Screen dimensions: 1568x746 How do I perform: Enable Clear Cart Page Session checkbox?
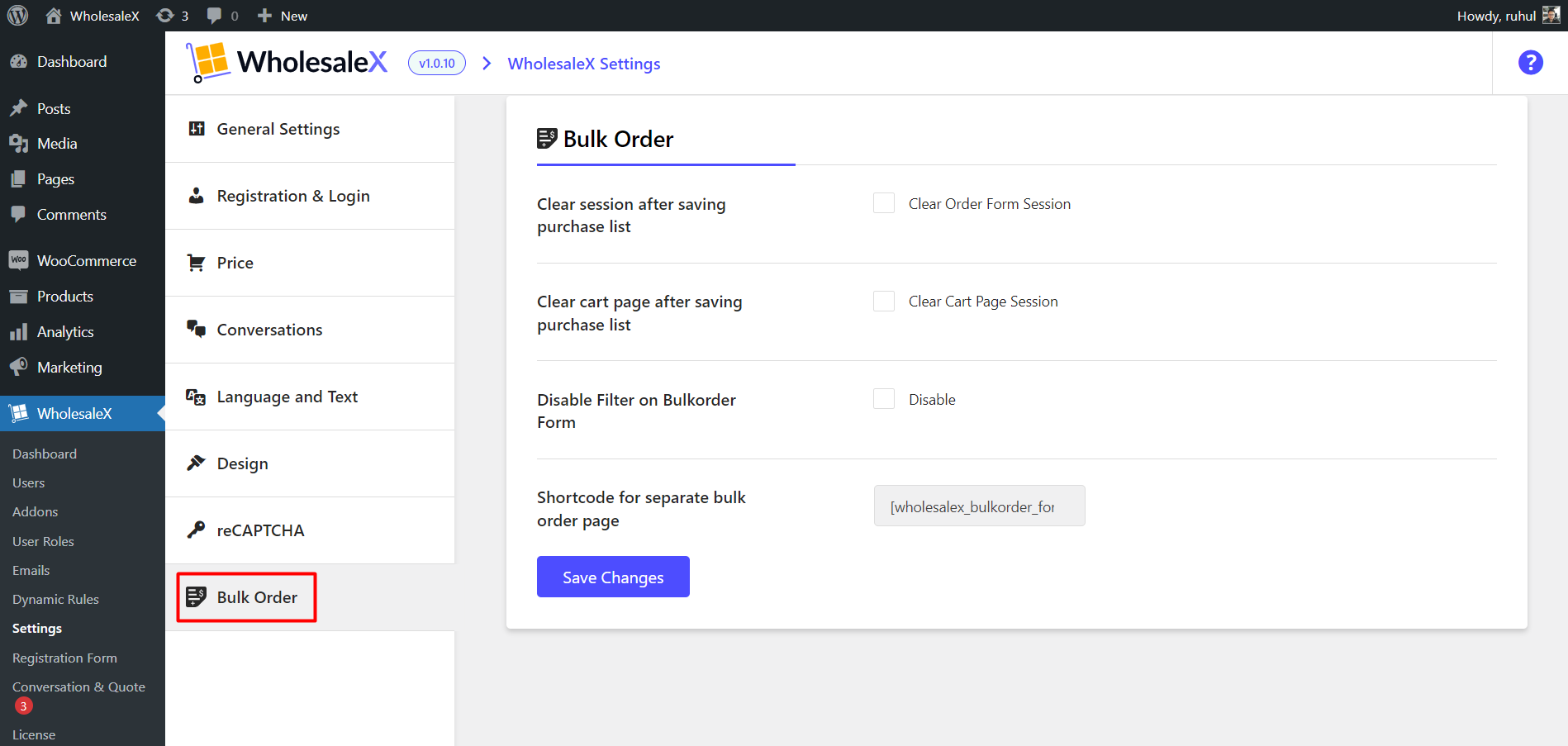[x=884, y=301]
